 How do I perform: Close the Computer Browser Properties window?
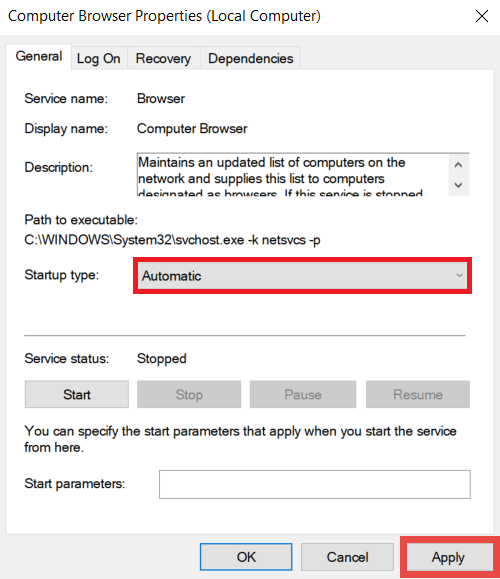pos(482,16)
